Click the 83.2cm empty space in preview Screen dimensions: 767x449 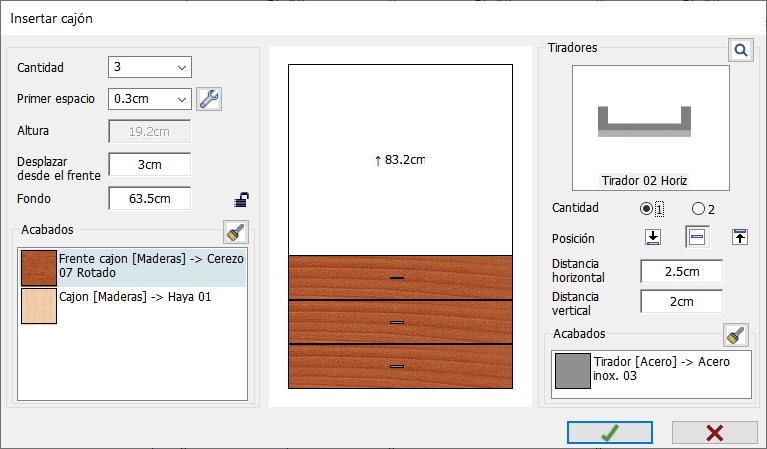[x=400, y=160]
